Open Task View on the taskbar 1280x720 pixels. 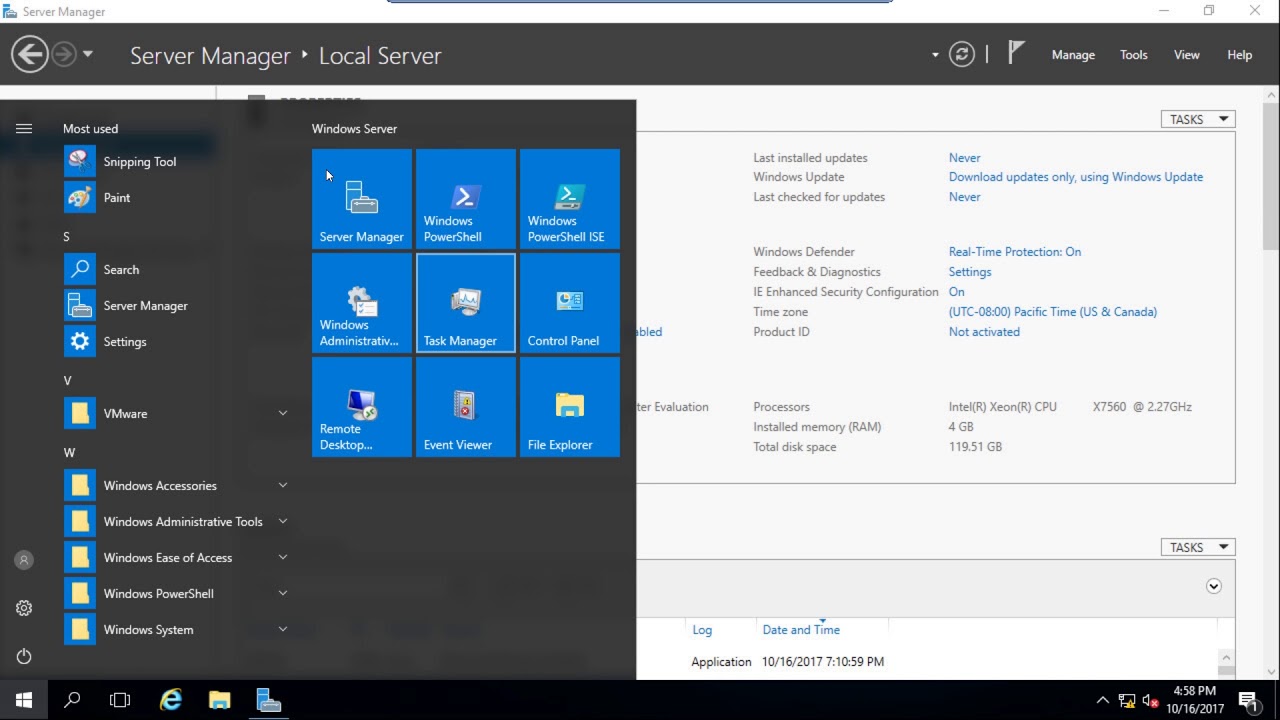[120, 700]
